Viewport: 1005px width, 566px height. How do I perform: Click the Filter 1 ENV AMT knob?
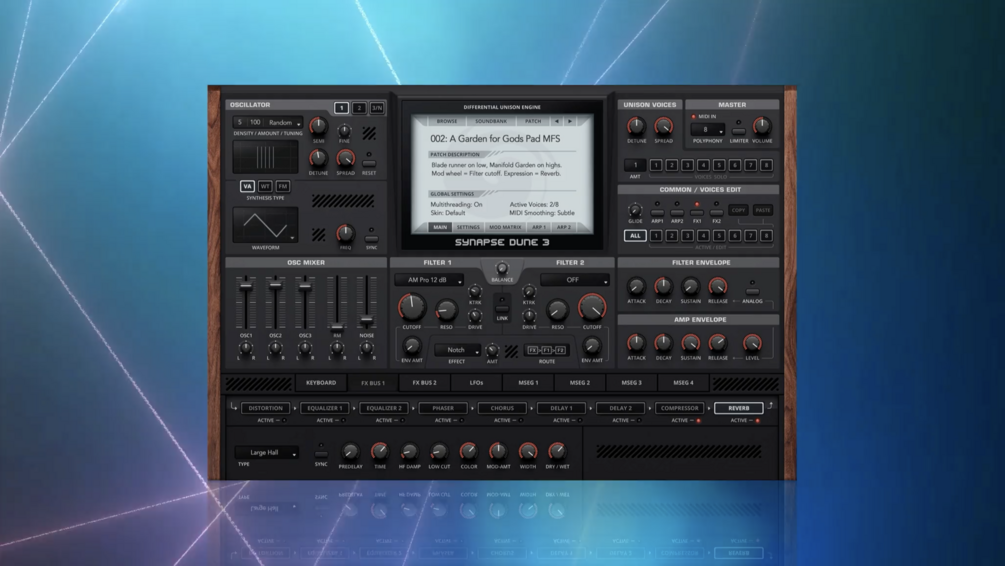(412, 346)
